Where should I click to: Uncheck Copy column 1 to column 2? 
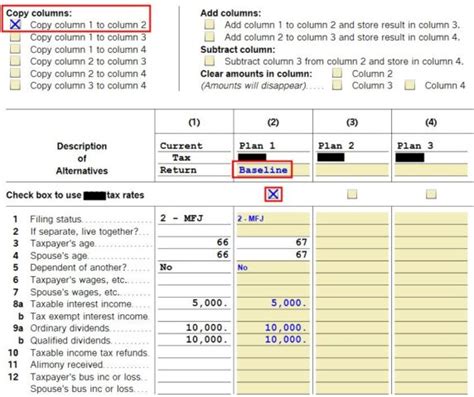15,24
